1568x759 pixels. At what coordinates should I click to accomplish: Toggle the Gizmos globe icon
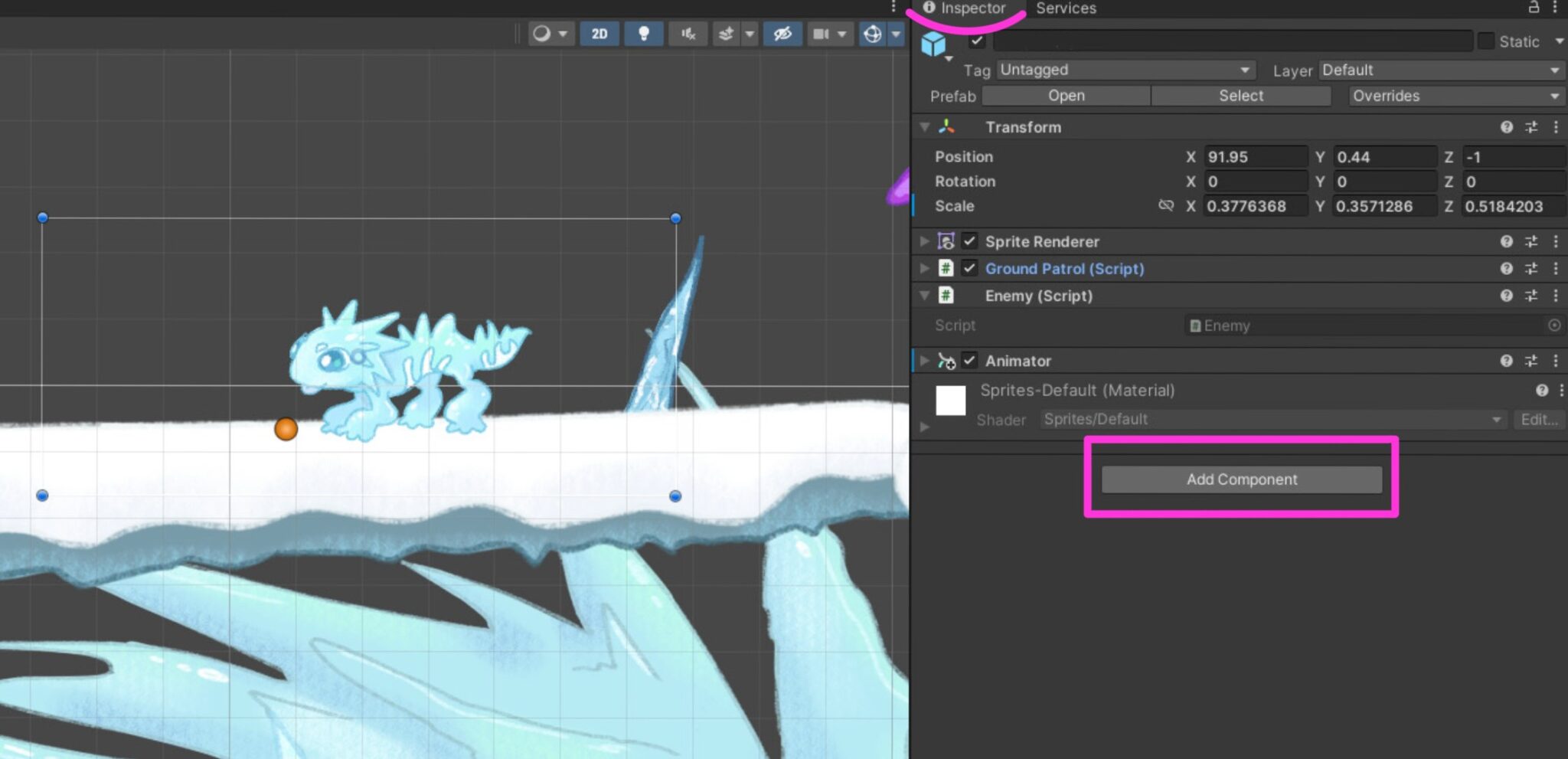(x=872, y=34)
